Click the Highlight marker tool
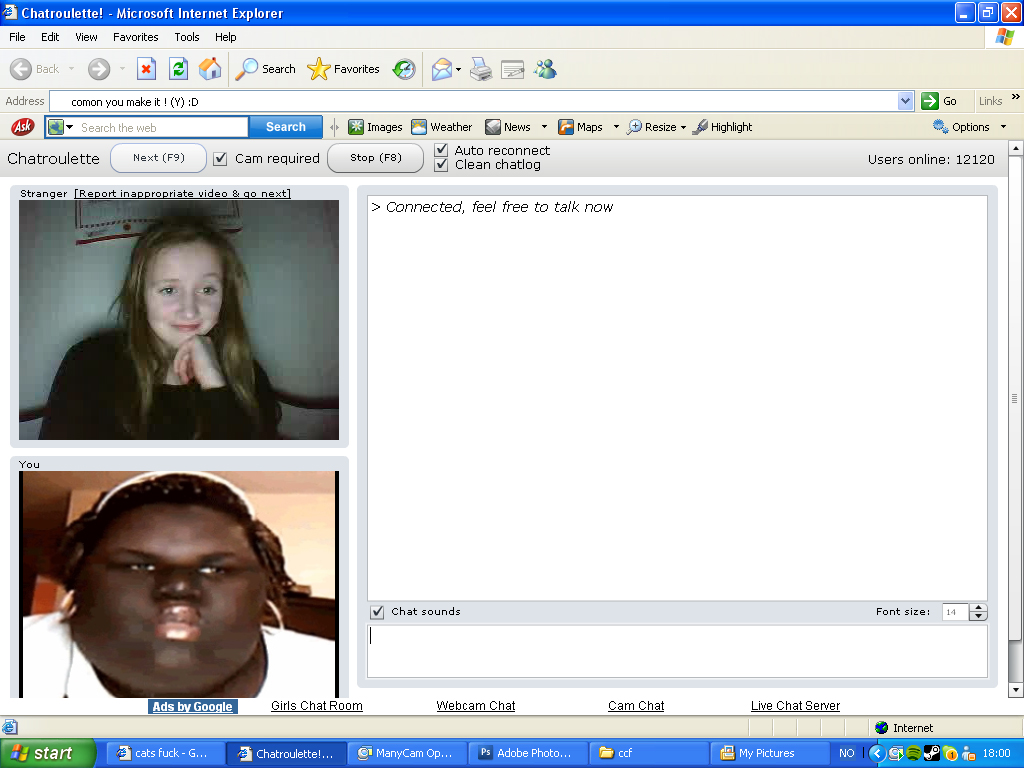This screenshot has height=768, width=1024. tap(723, 127)
